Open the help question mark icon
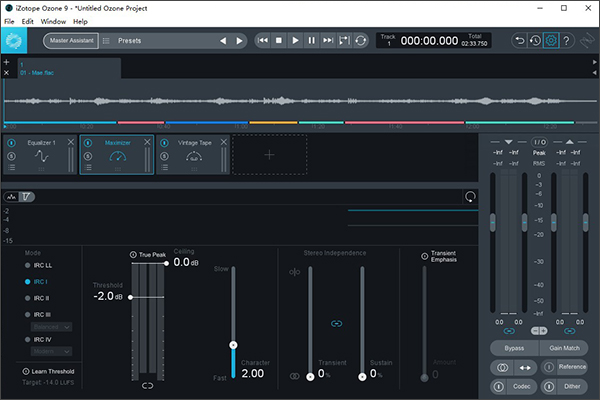 (567, 41)
